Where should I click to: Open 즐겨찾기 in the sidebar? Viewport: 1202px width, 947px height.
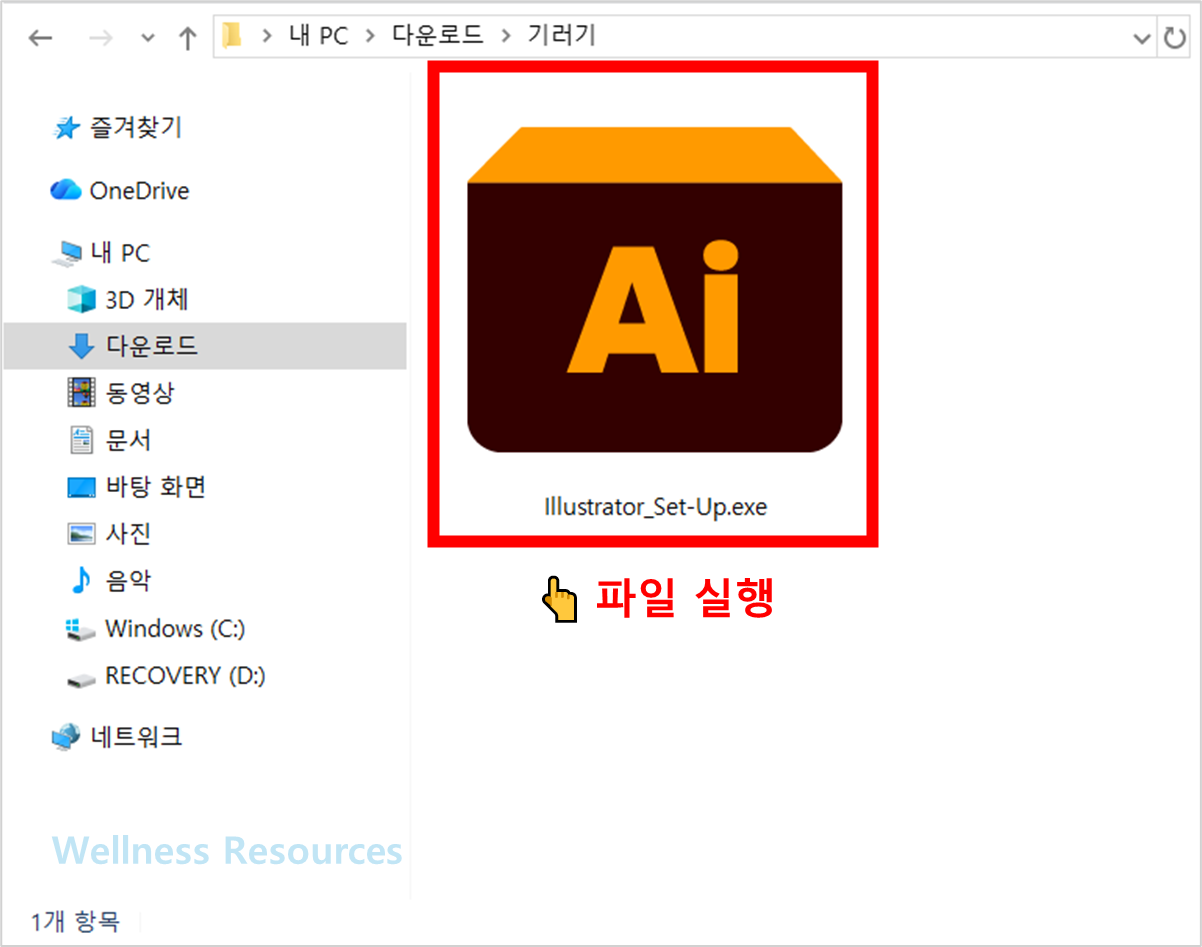[x=136, y=127]
